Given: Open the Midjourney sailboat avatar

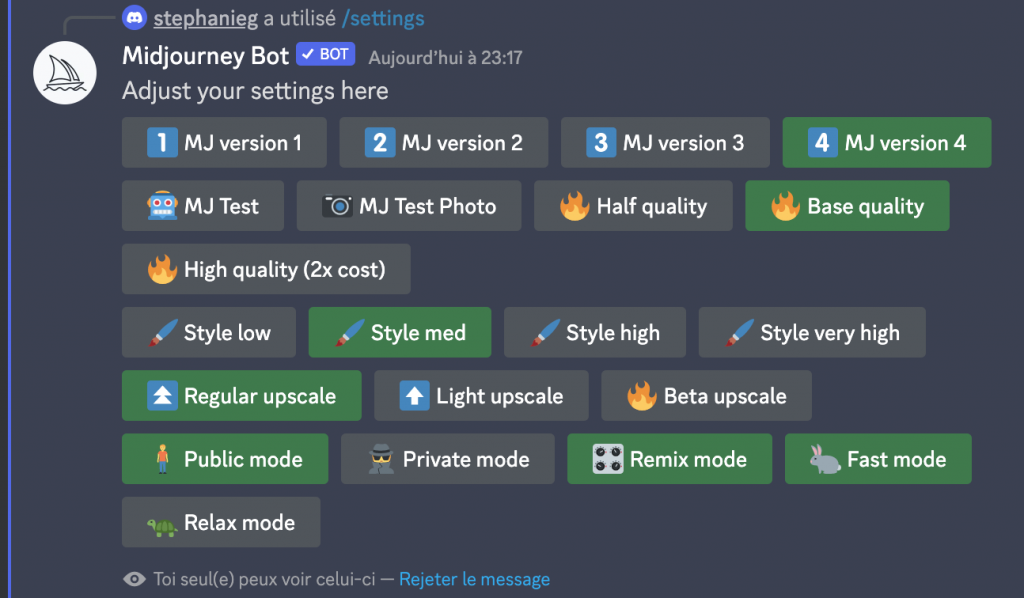Looking at the screenshot, I should (65, 72).
